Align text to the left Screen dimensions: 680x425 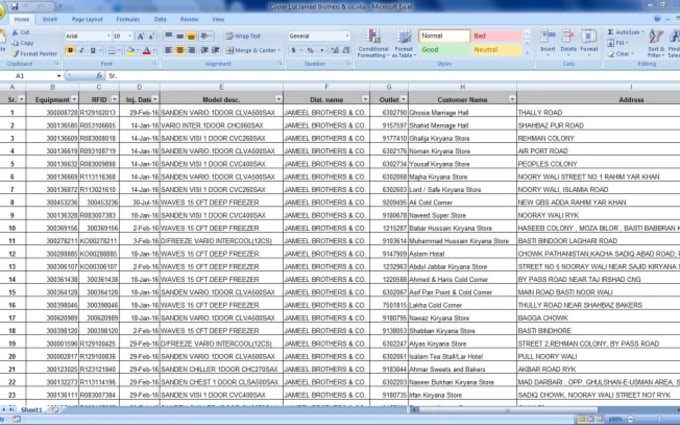click(x=169, y=50)
